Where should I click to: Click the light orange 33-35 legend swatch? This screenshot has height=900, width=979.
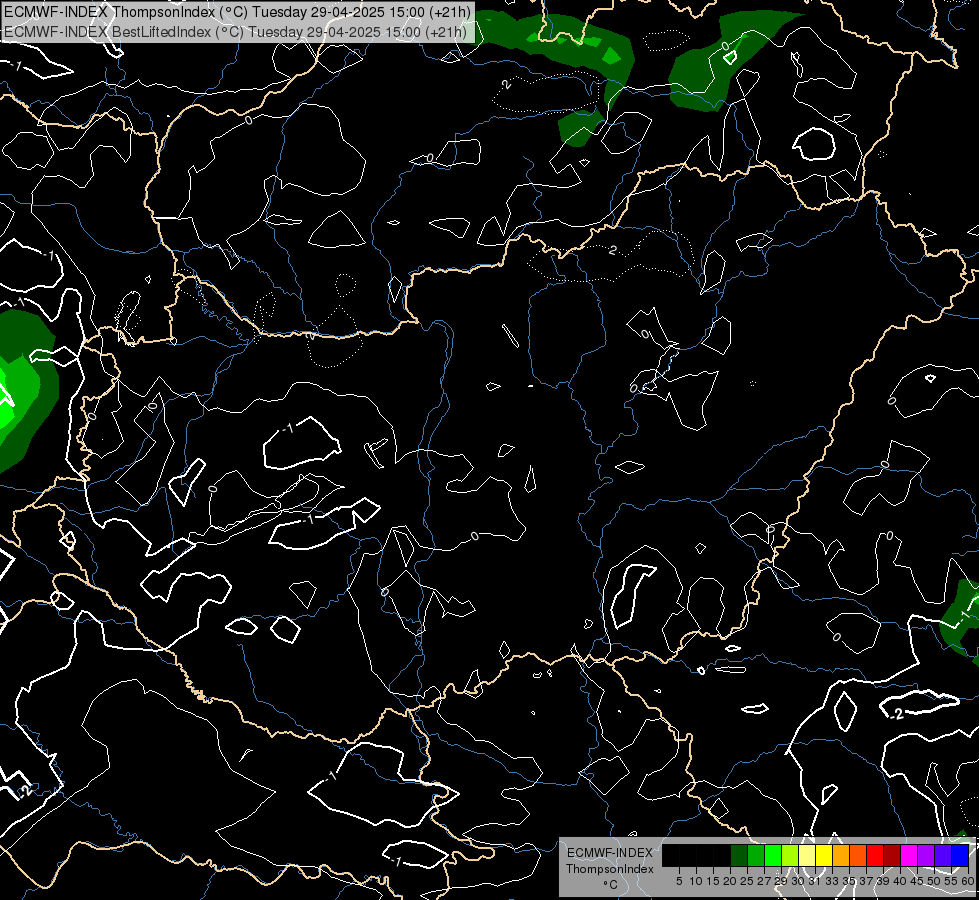[x=841, y=855]
